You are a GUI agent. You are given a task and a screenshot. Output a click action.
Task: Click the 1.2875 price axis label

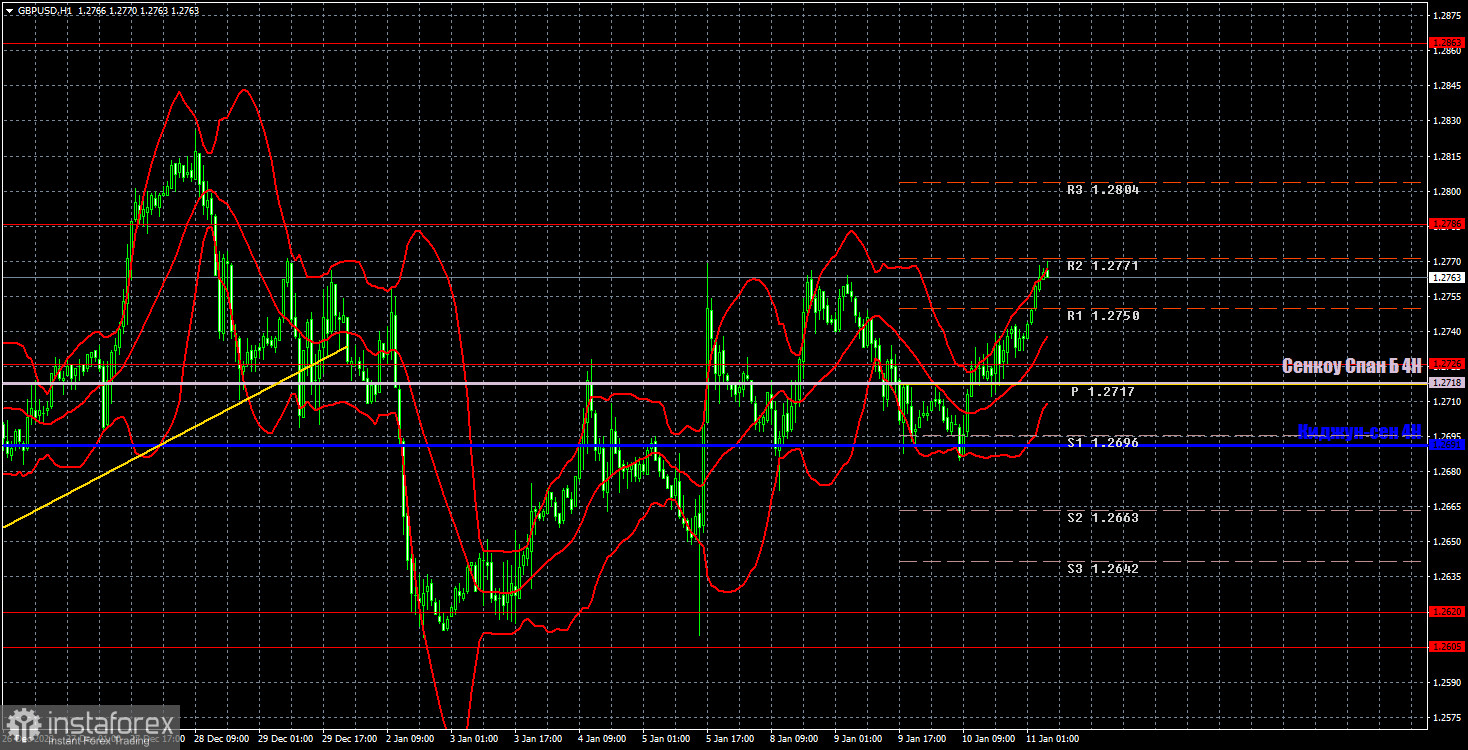[x=1447, y=16]
